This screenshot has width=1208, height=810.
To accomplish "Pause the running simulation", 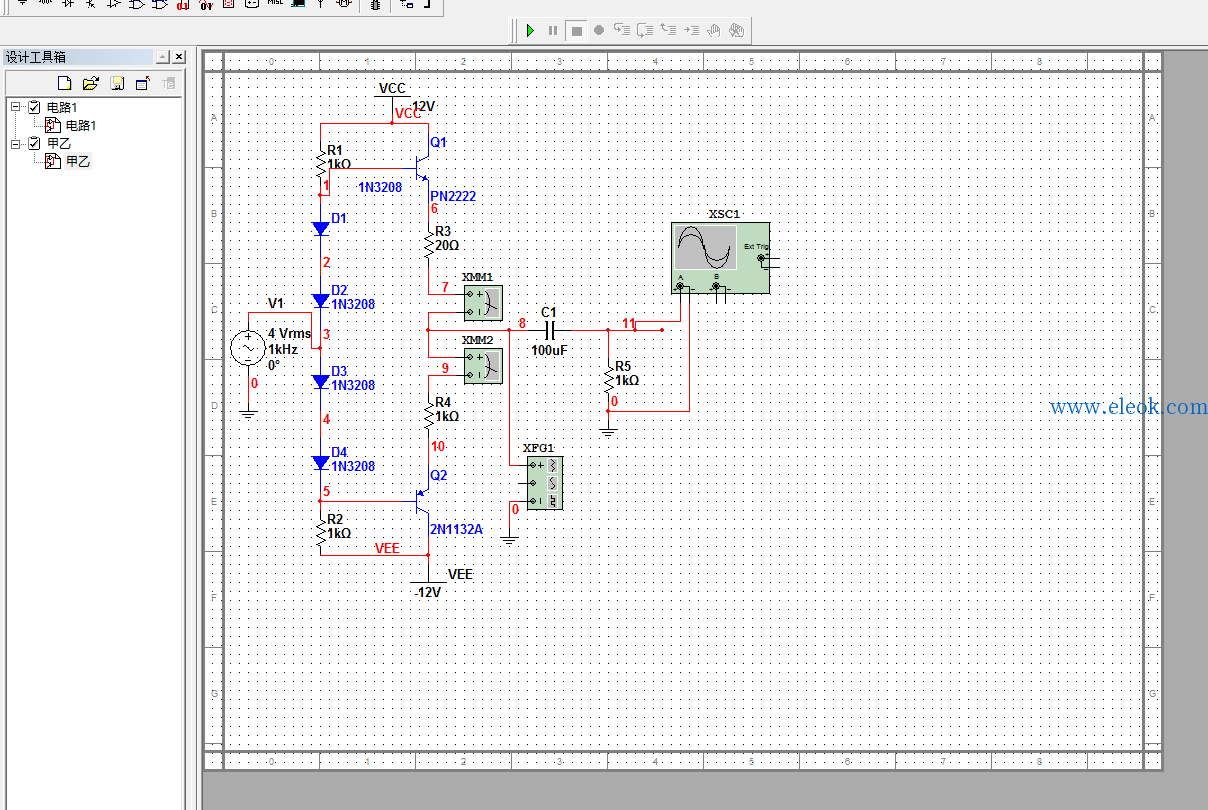I will [x=553, y=31].
